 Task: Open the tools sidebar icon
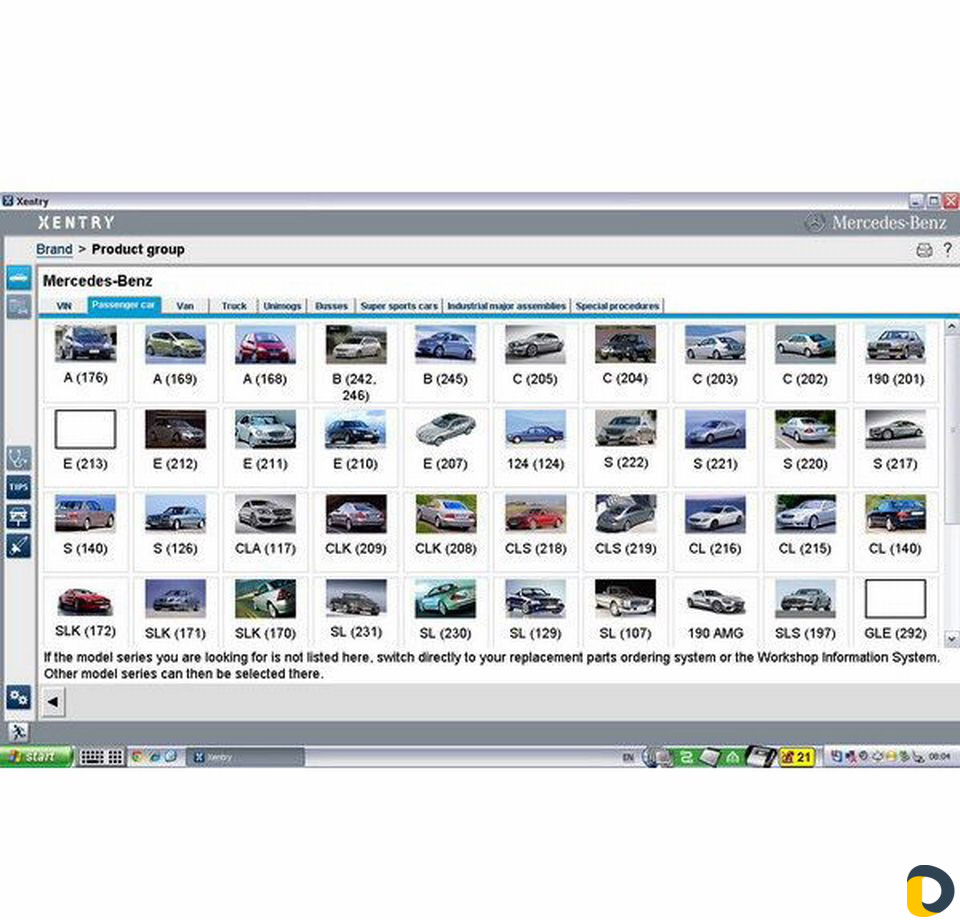pyautogui.click(x=19, y=545)
